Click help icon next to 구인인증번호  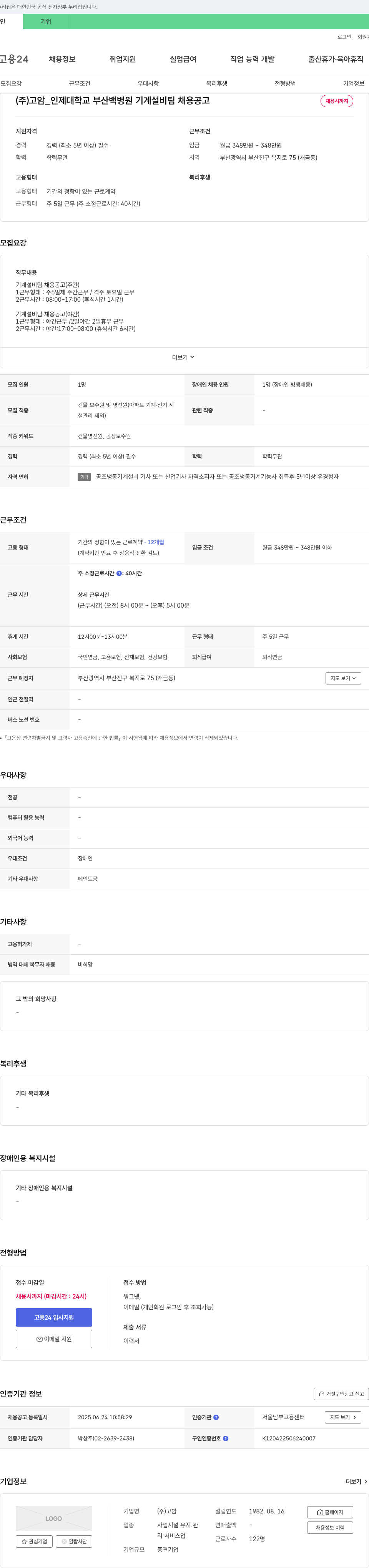(225, 1438)
